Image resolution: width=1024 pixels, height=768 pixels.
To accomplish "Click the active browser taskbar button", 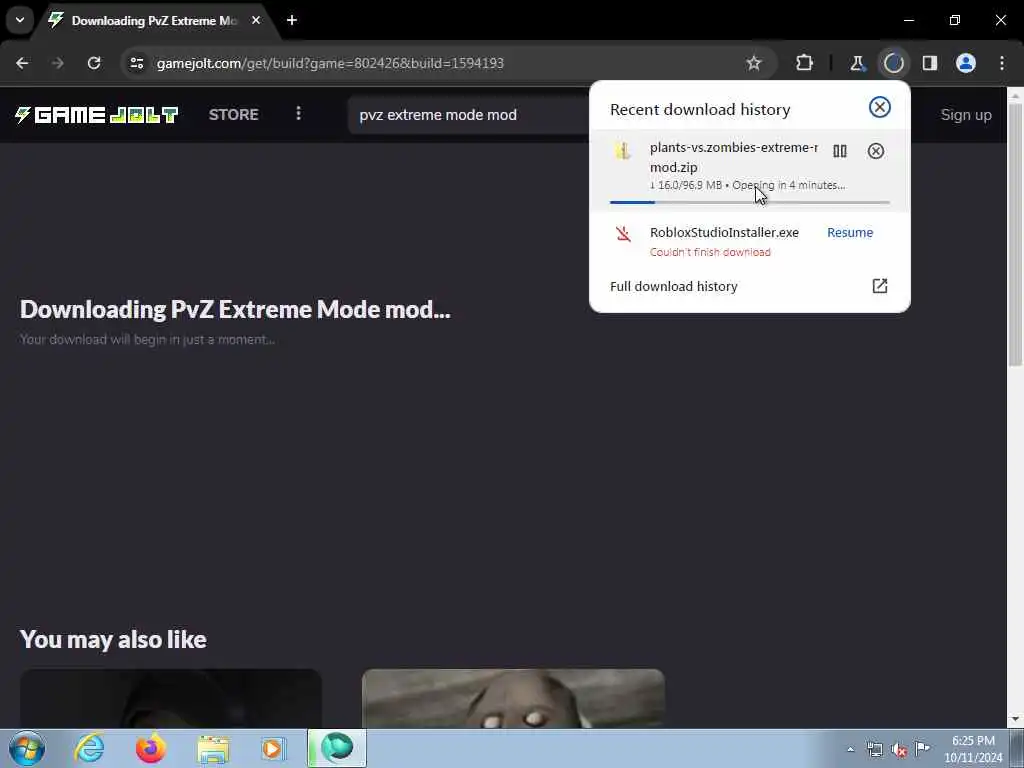I will click(x=337, y=748).
